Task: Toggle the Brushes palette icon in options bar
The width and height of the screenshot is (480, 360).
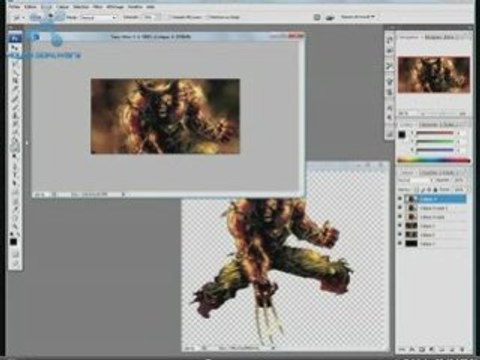Action: (317, 17)
